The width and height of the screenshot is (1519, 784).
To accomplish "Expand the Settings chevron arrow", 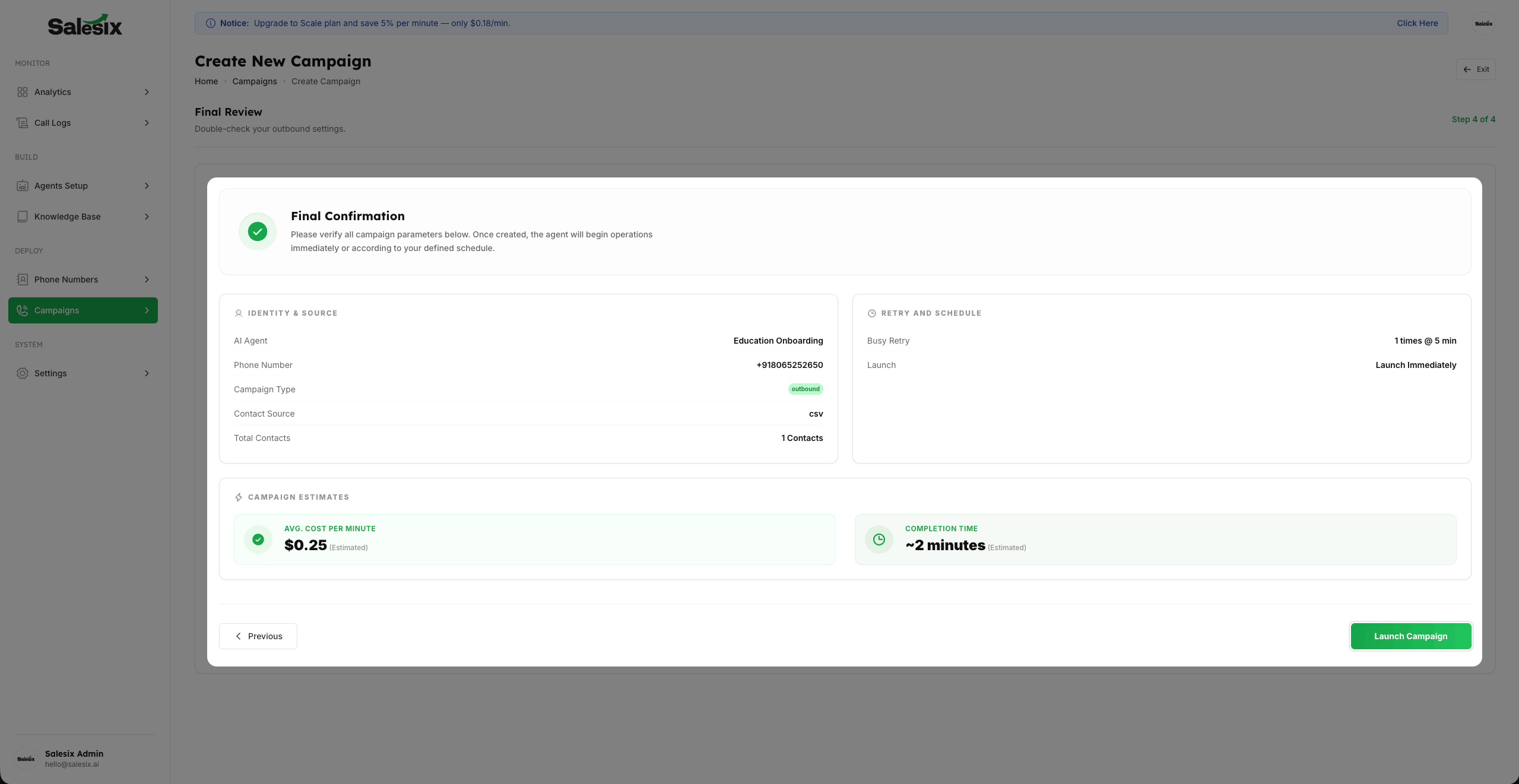I will coord(147,373).
